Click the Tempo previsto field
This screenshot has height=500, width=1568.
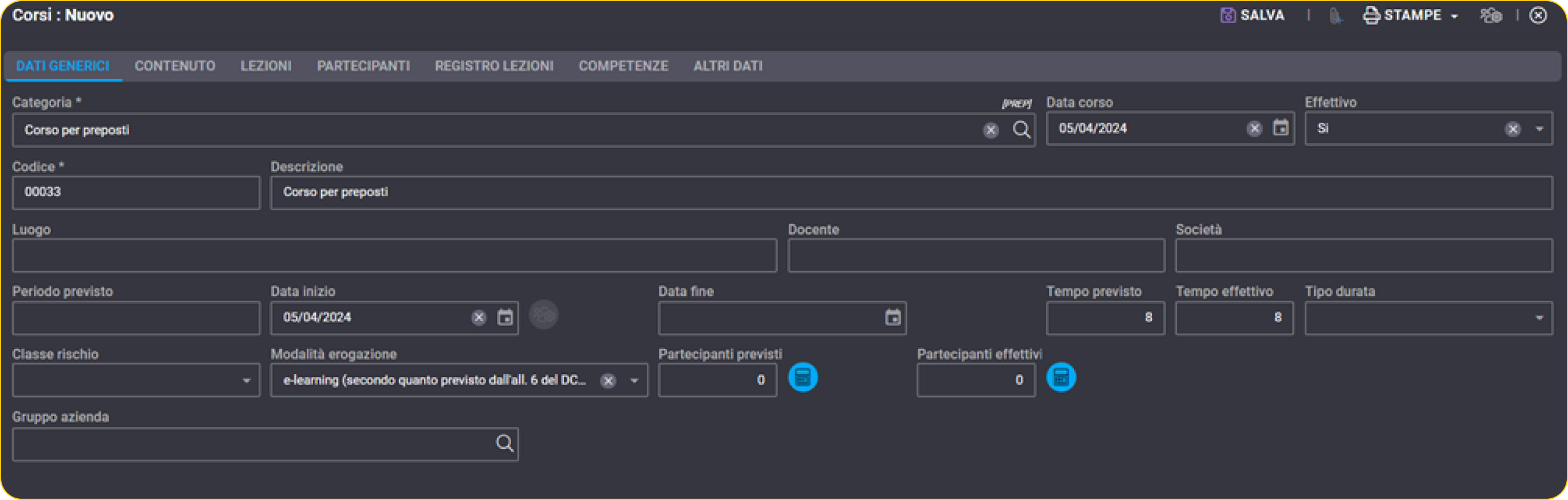click(1105, 318)
